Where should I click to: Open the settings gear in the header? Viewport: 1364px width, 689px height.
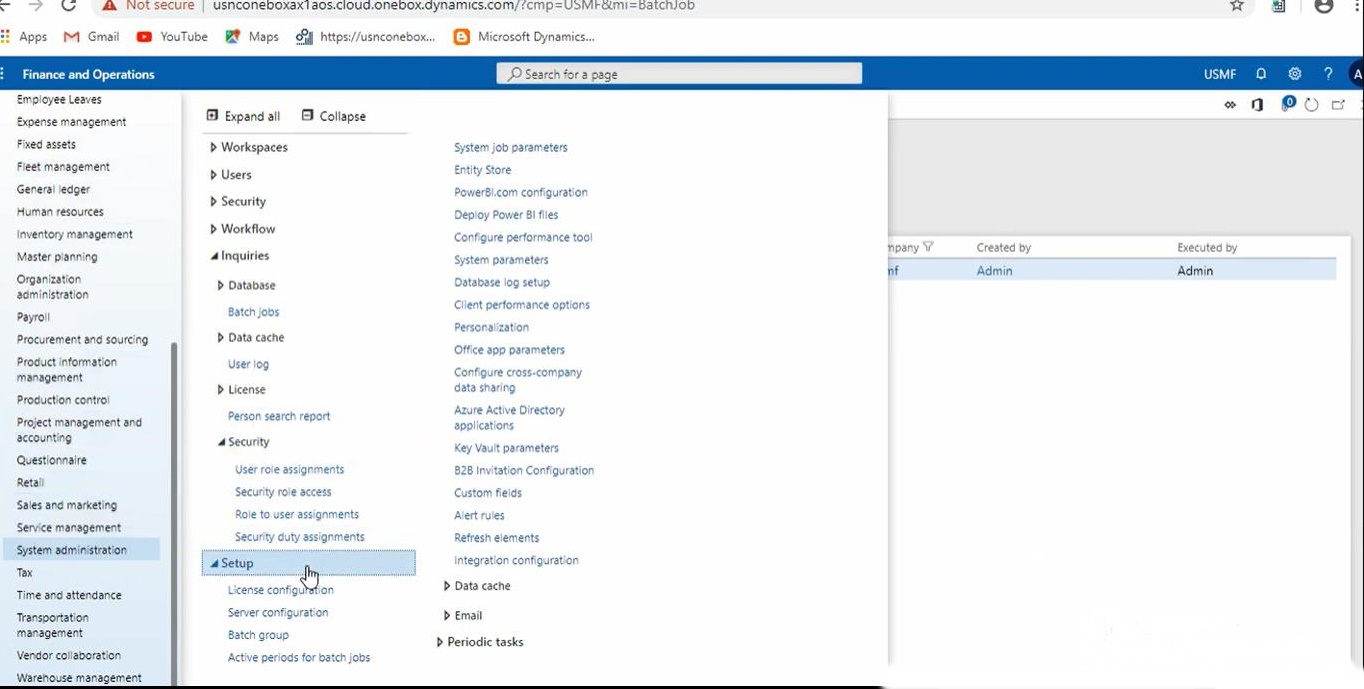point(1294,74)
